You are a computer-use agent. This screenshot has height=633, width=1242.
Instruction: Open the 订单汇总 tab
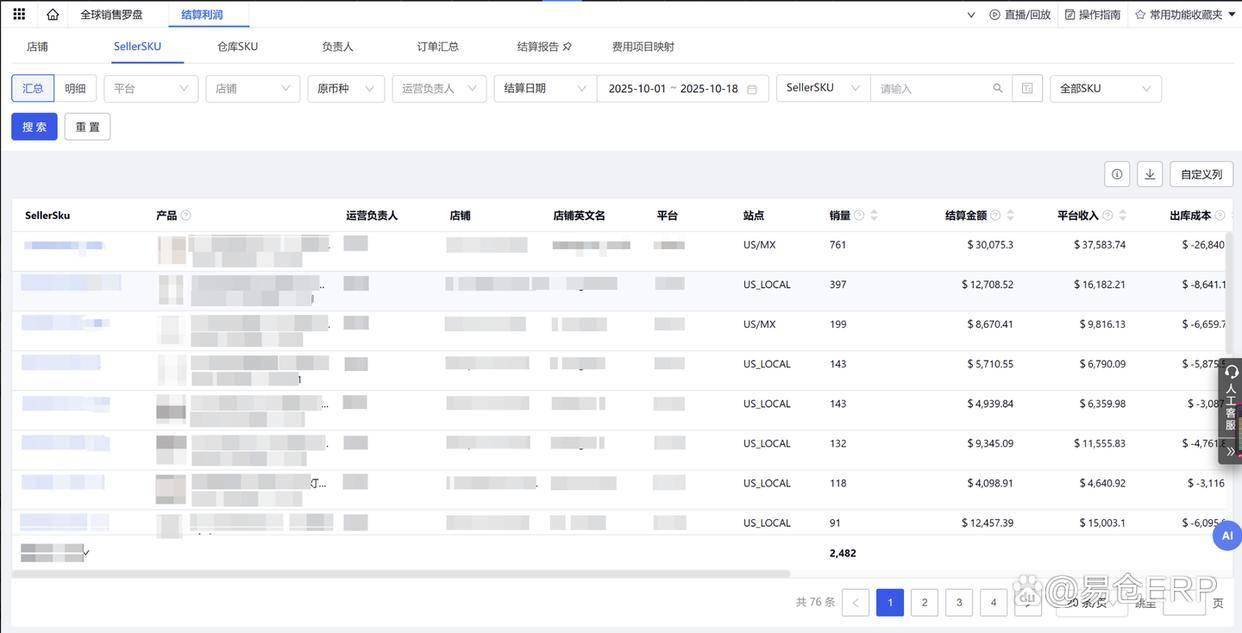[437, 46]
